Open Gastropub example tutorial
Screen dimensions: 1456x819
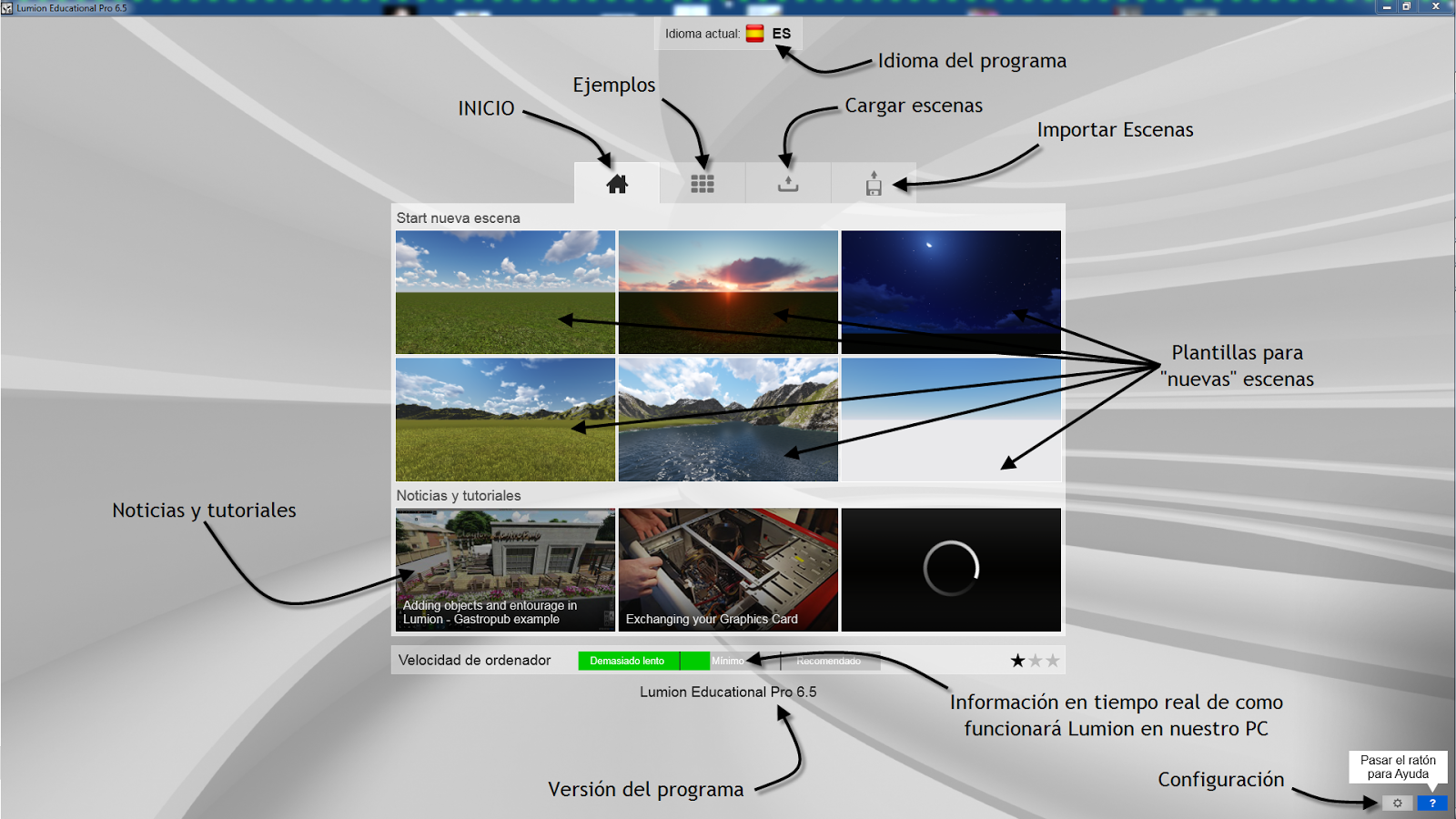[x=505, y=570]
